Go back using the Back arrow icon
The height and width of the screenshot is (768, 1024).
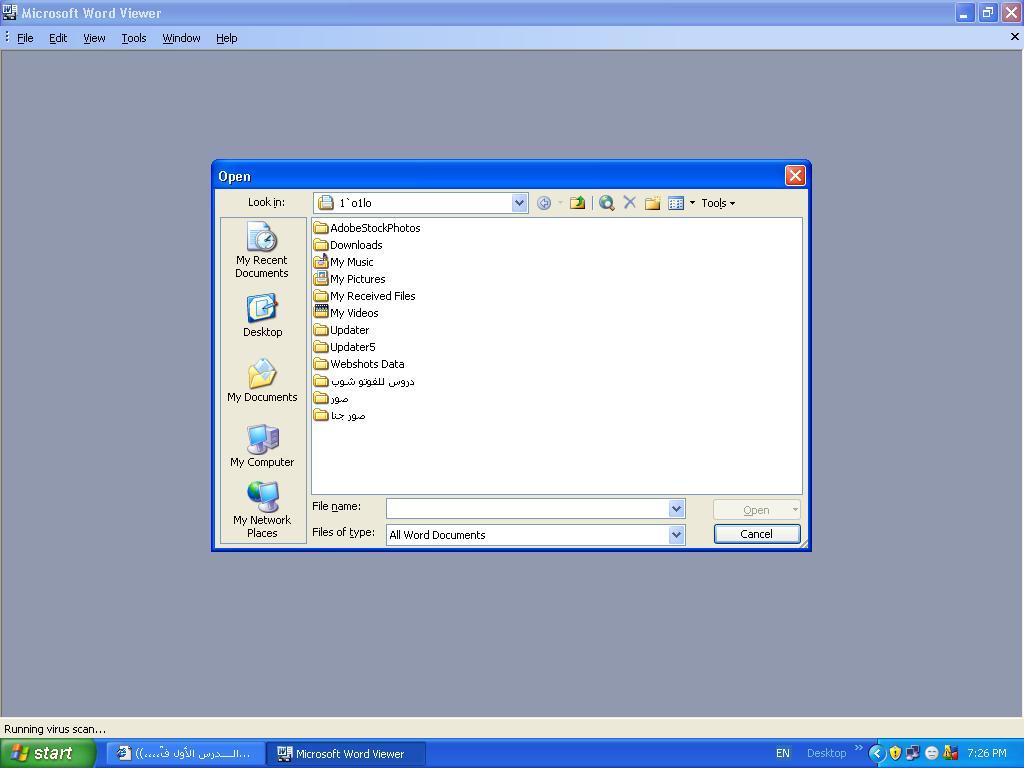tap(543, 203)
